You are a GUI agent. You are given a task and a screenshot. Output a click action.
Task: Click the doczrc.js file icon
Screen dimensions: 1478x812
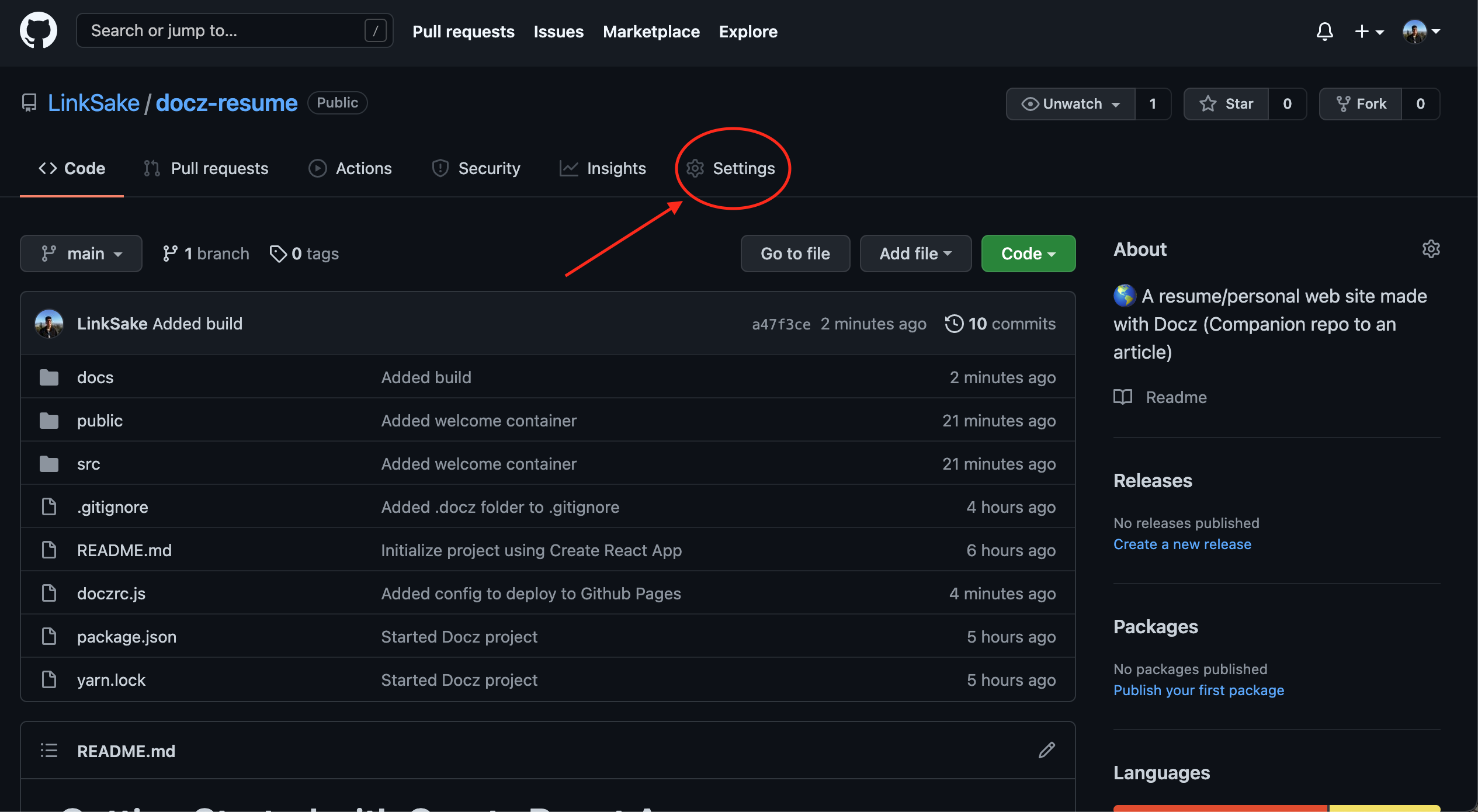[x=49, y=593]
